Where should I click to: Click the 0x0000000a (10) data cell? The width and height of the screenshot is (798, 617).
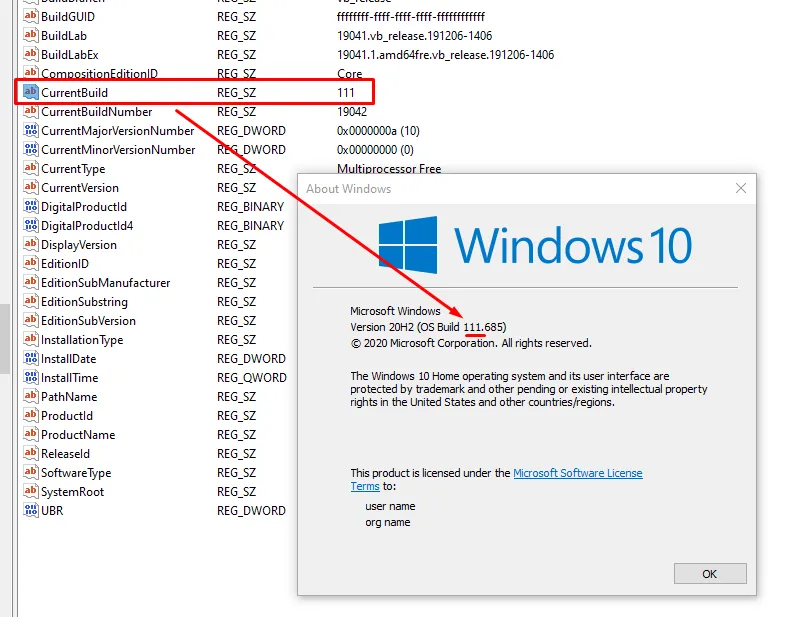(378, 131)
